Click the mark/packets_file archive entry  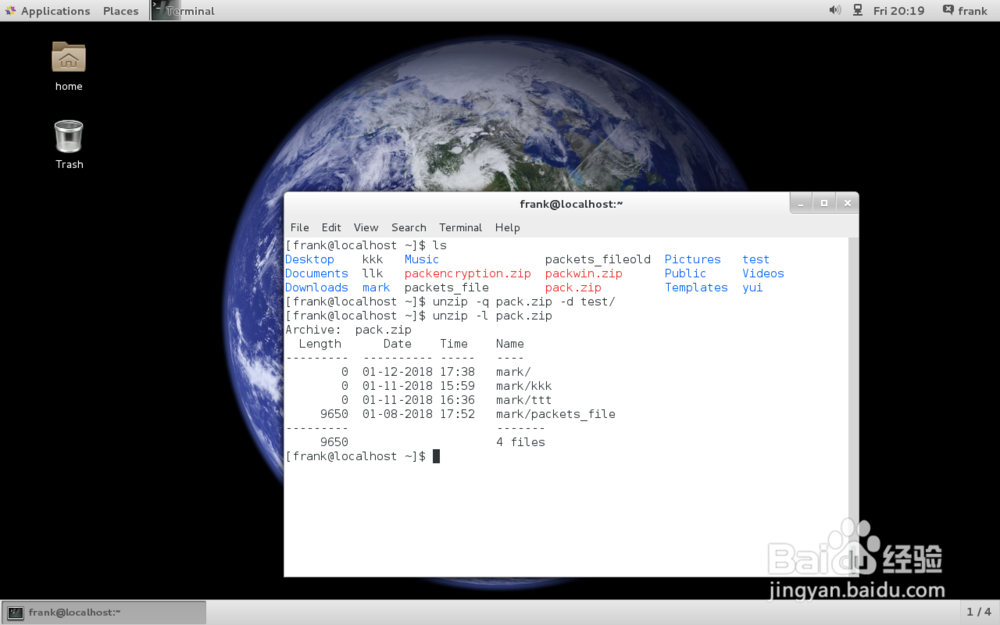(x=555, y=414)
